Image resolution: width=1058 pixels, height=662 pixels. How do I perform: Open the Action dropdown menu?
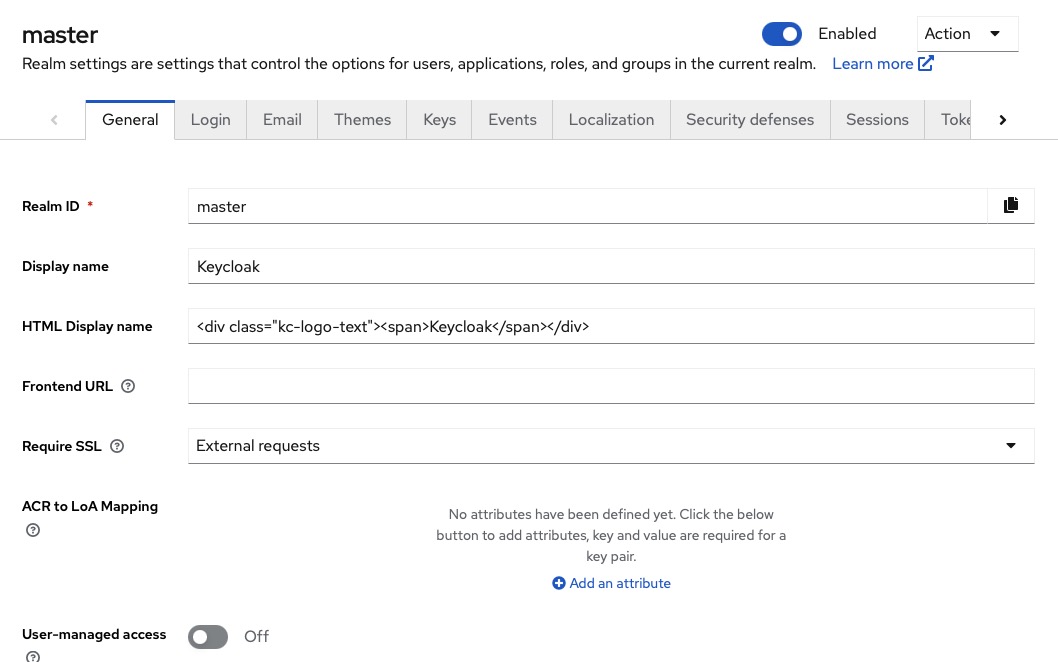tap(967, 33)
